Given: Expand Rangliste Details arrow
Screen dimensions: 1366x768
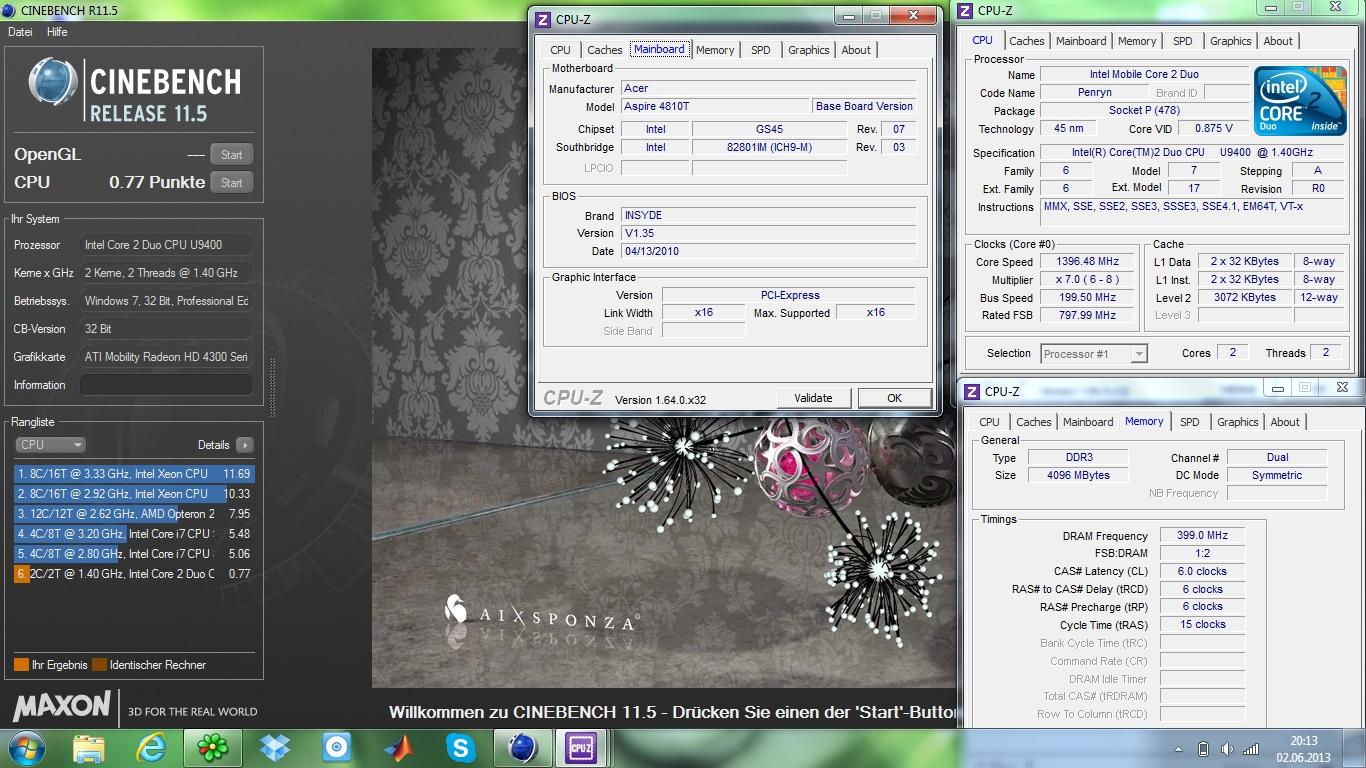Looking at the screenshot, I should pyautogui.click(x=244, y=445).
